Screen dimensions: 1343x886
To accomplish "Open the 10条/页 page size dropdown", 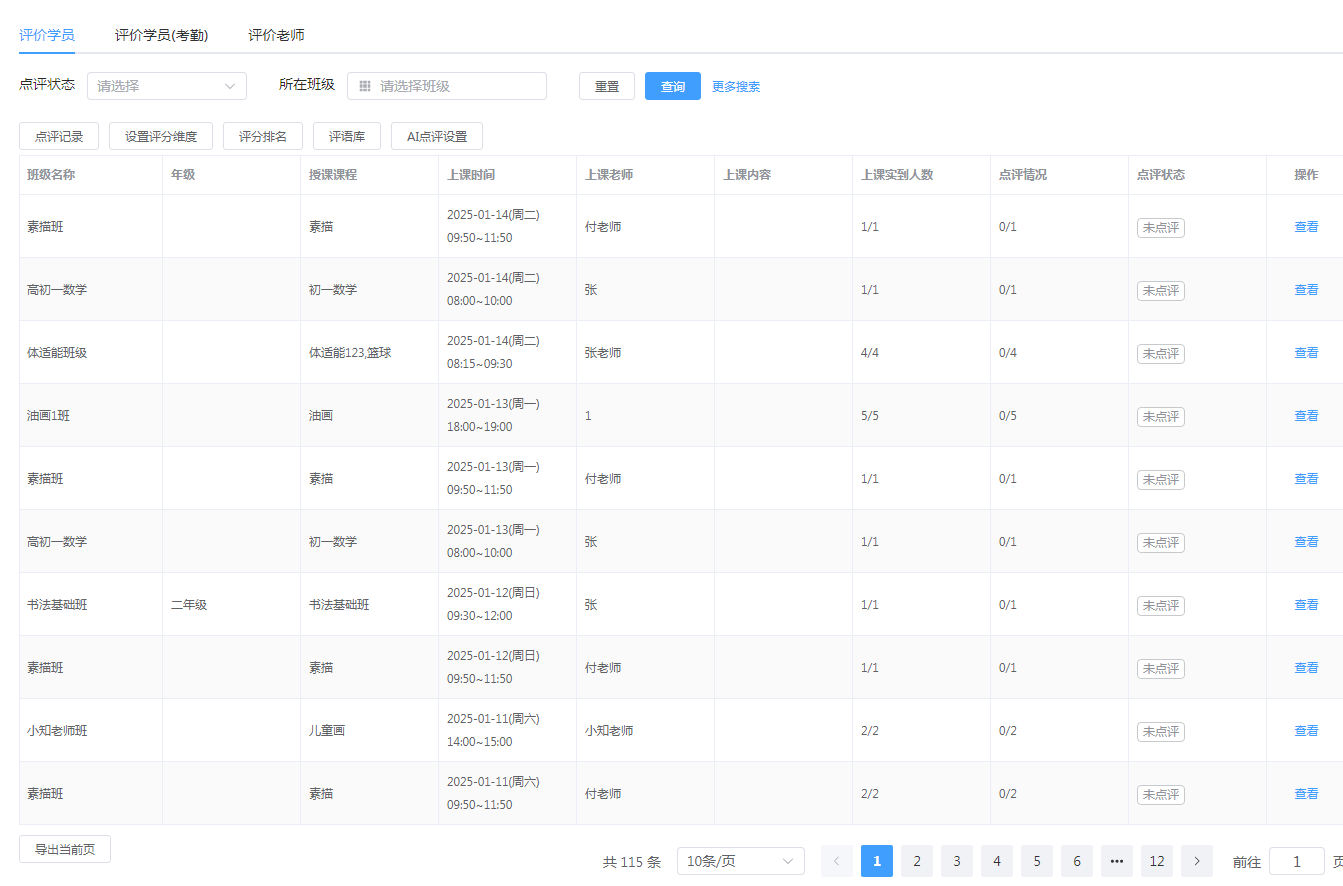I will pos(741,861).
